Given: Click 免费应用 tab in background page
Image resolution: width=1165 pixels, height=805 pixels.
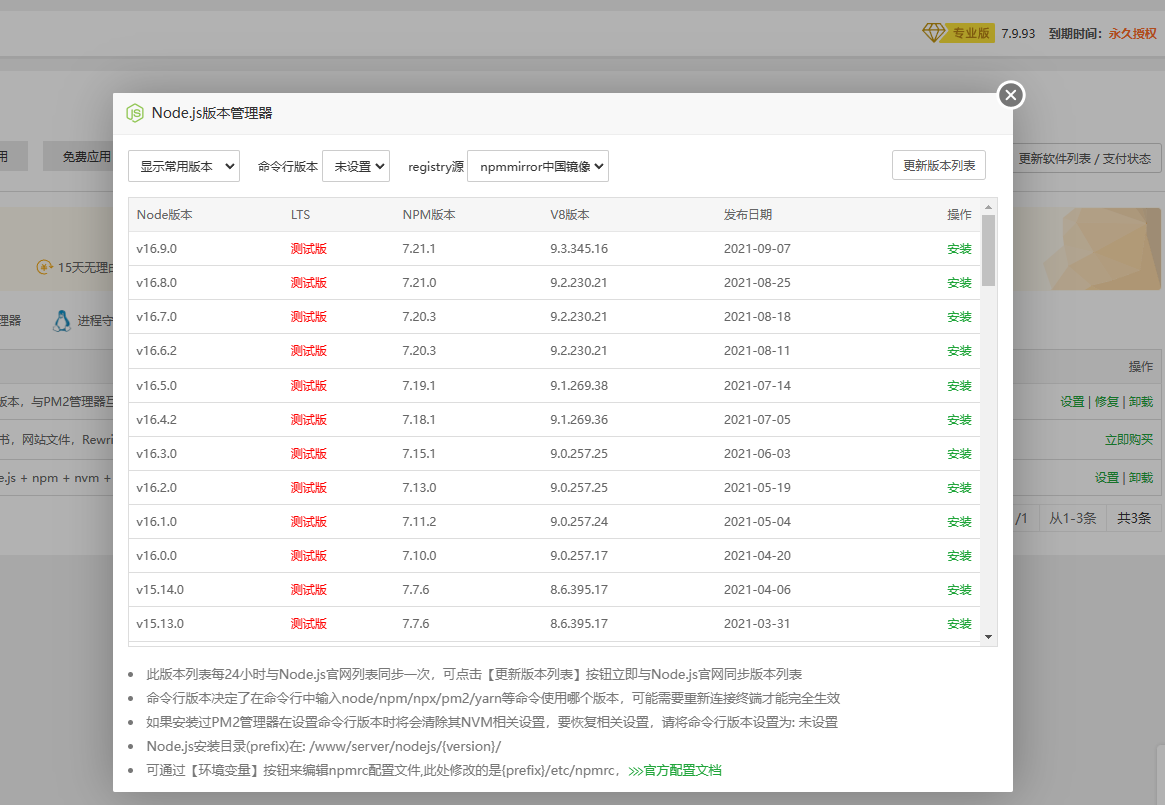Looking at the screenshot, I should coord(80,157).
